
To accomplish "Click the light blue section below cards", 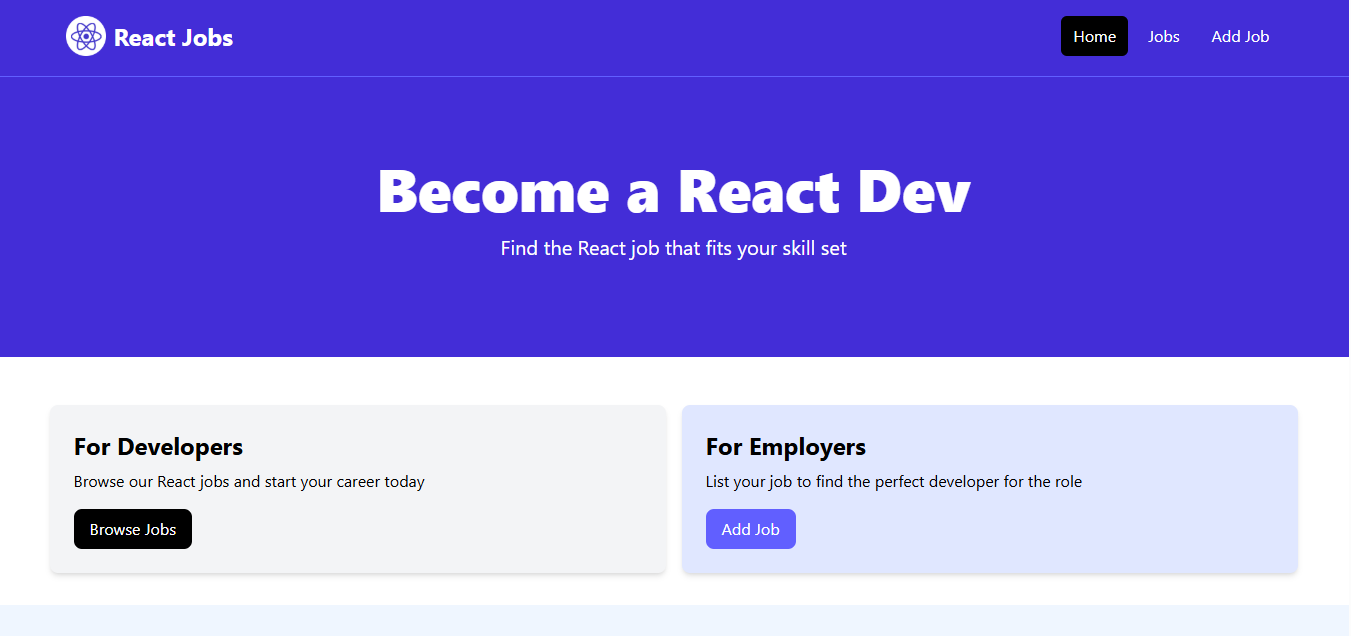I will tap(674, 620).
